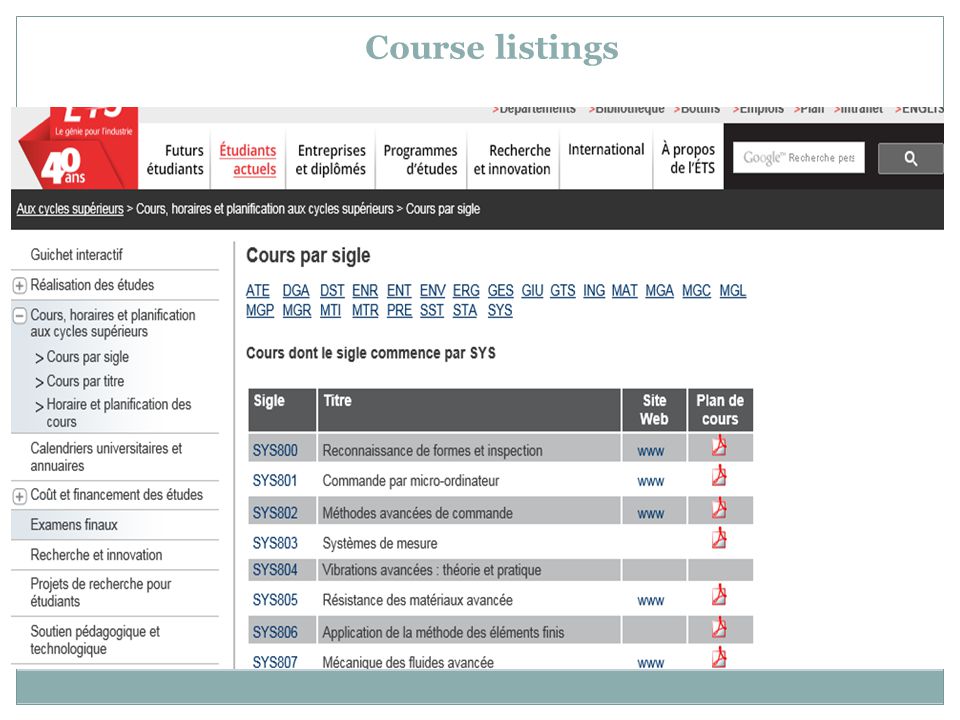
Task: Open Calendriers universitaires et annuaires
Action: pyautogui.click(x=106, y=457)
